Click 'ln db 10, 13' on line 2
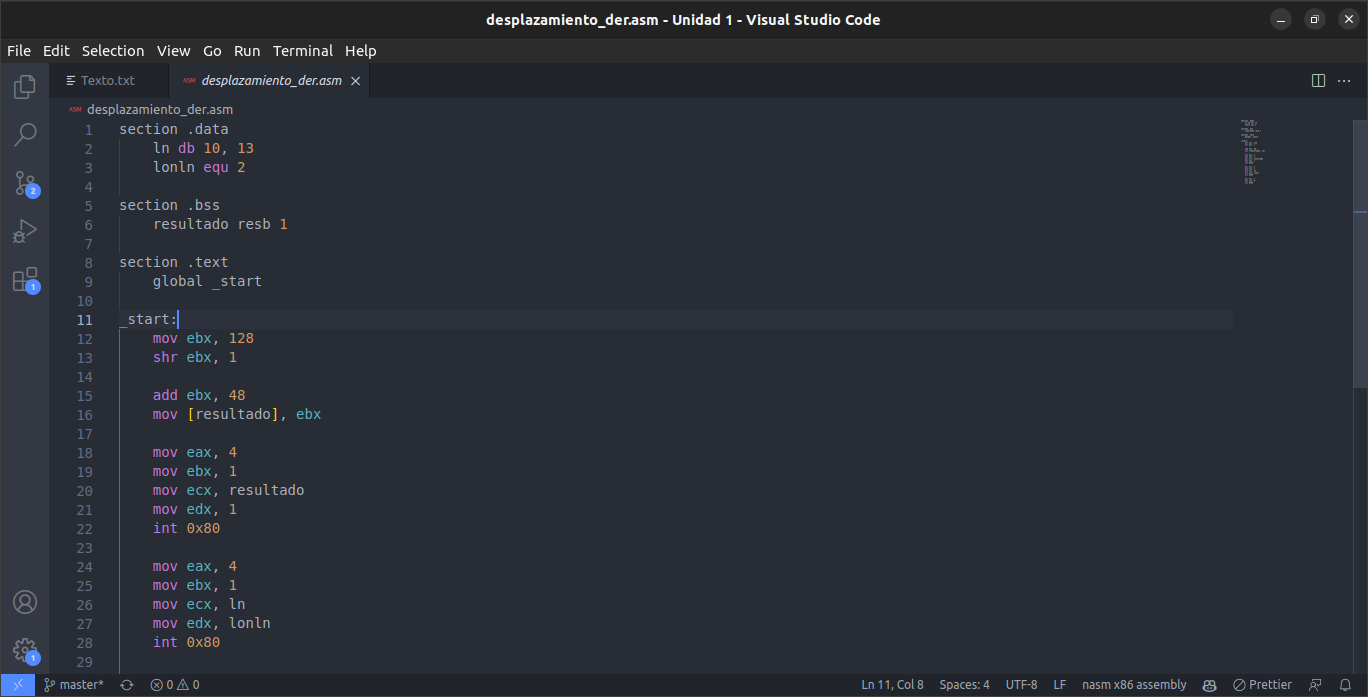The width and height of the screenshot is (1368, 697). pos(203,148)
